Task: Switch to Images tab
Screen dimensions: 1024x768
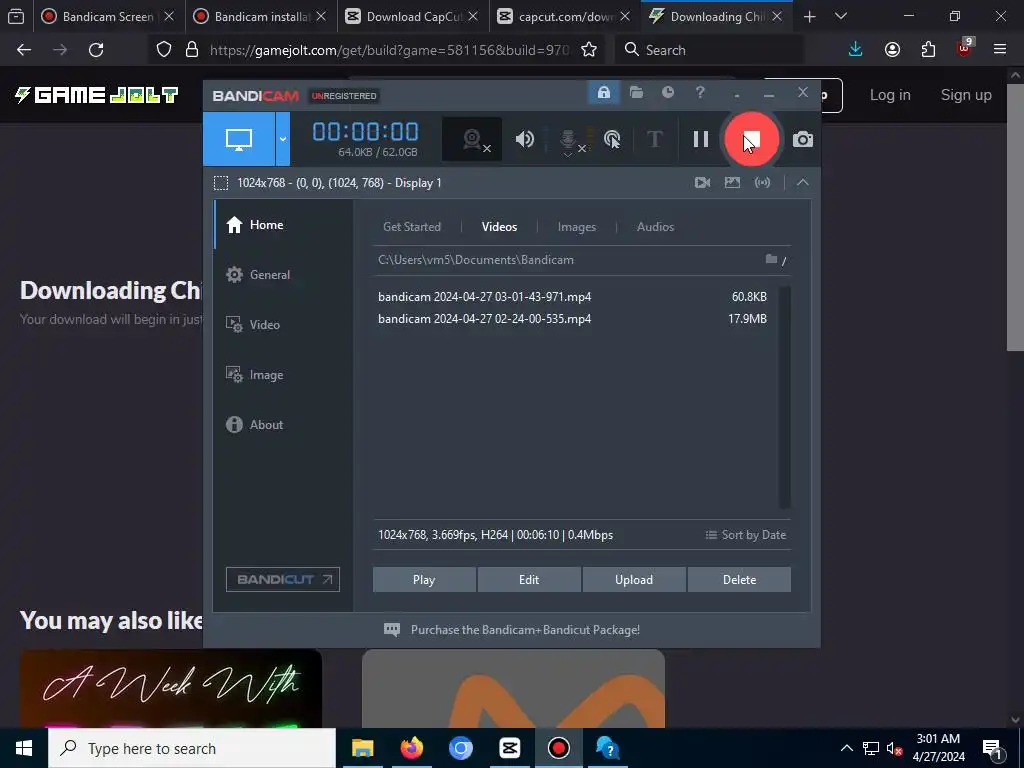Action: coord(577,227)
